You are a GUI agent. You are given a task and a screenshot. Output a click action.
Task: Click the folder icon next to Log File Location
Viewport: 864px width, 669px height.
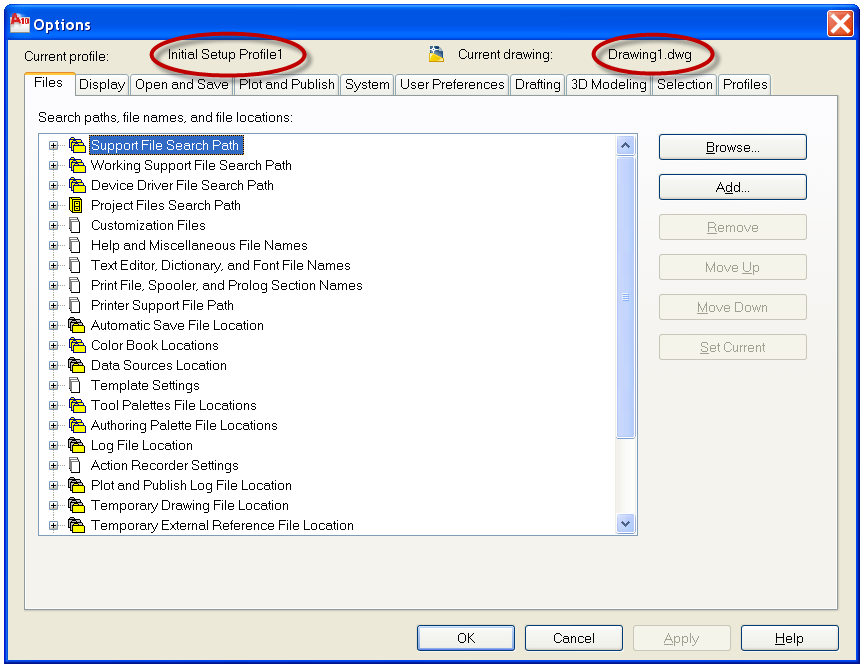coord(77,445)
